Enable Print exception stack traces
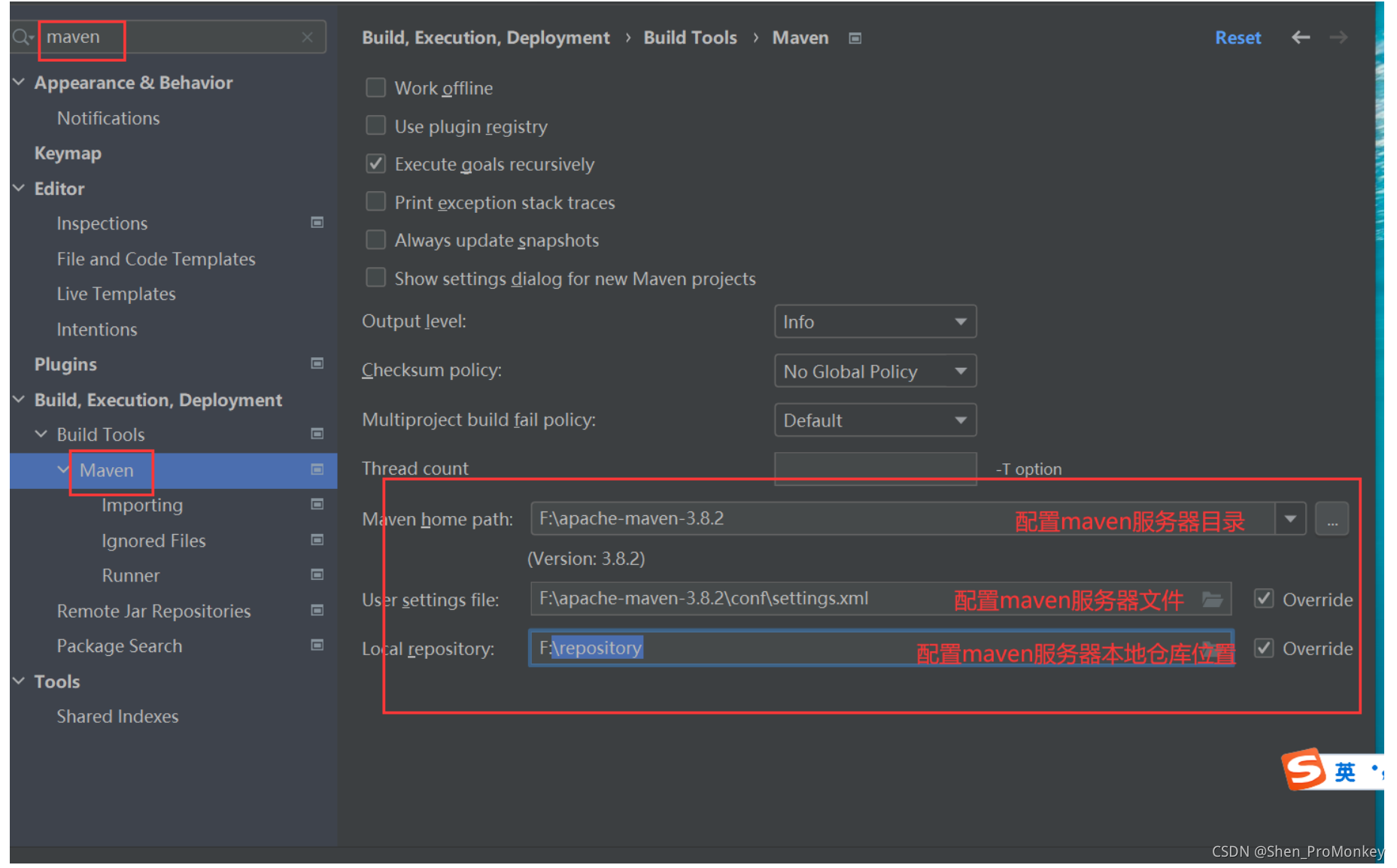 (375, 202)
